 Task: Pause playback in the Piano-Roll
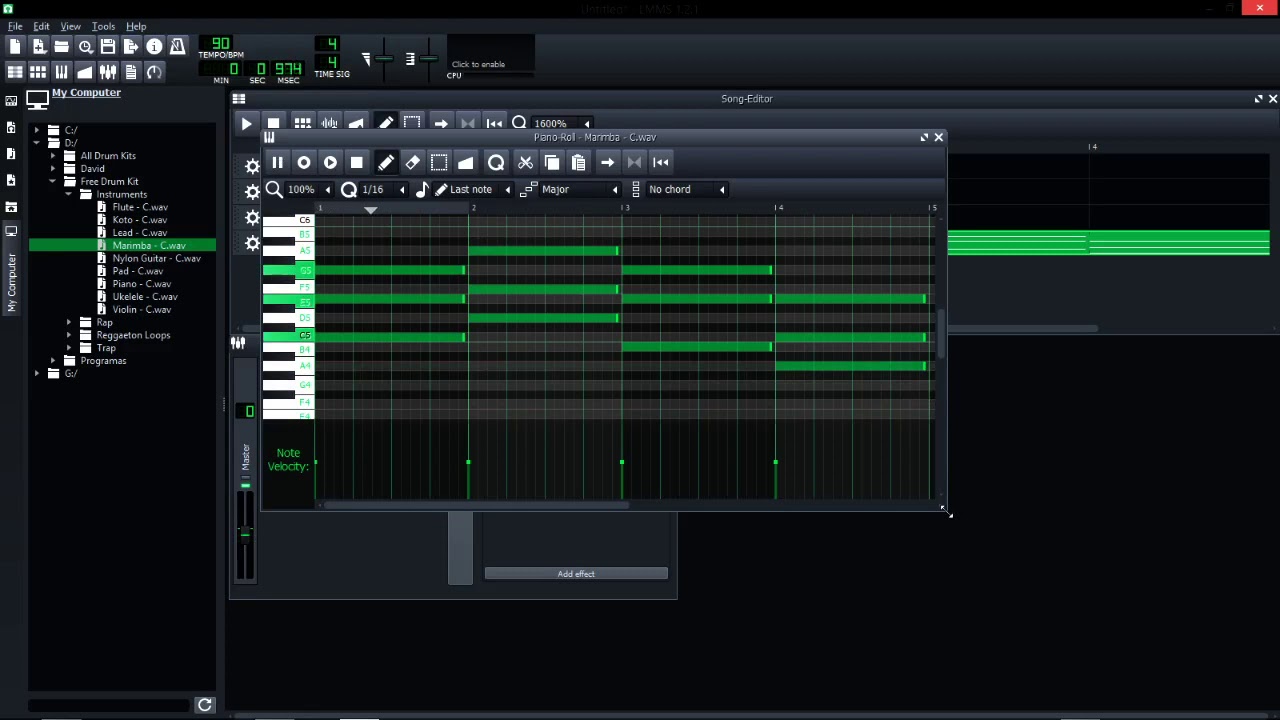[x=277, y=162]
